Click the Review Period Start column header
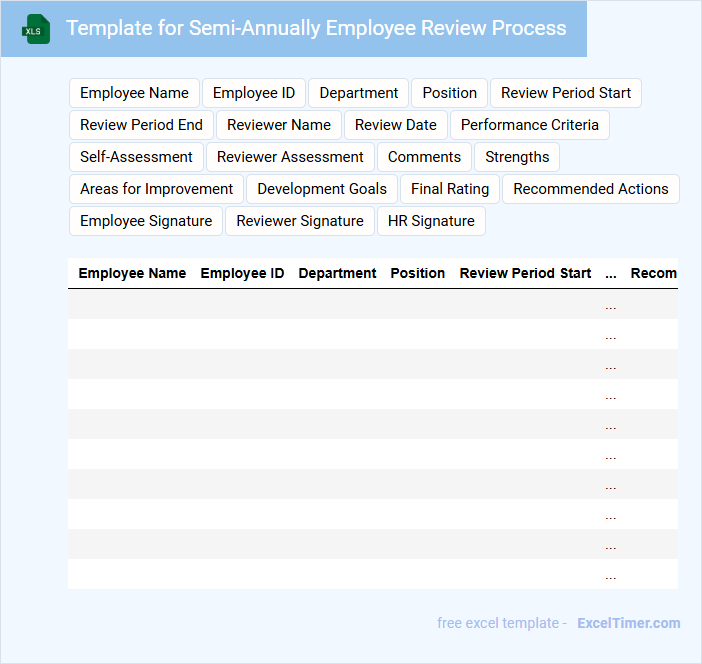 [525, 273]
